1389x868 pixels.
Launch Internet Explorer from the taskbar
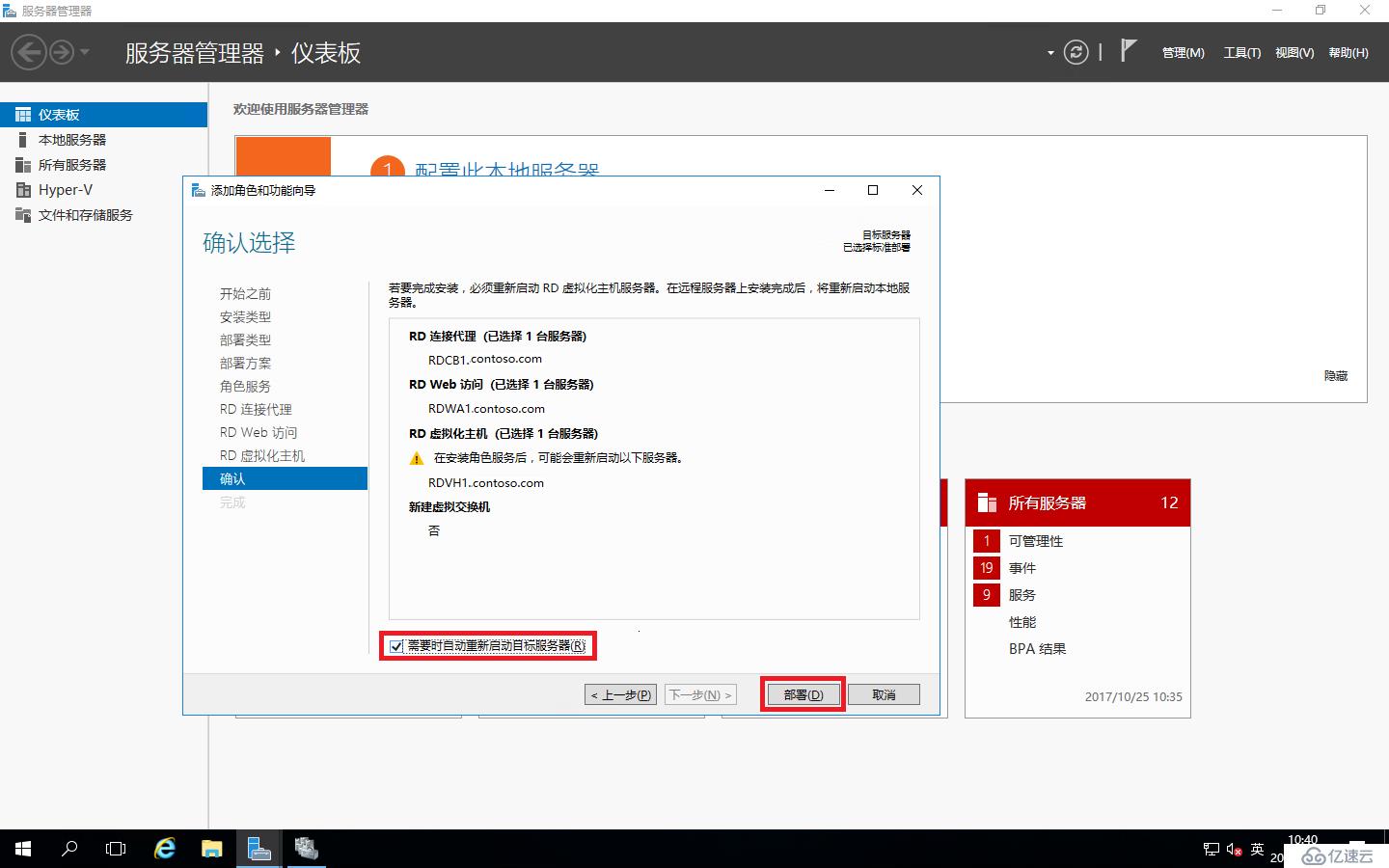pyautogui.click(x=165, y=849)
